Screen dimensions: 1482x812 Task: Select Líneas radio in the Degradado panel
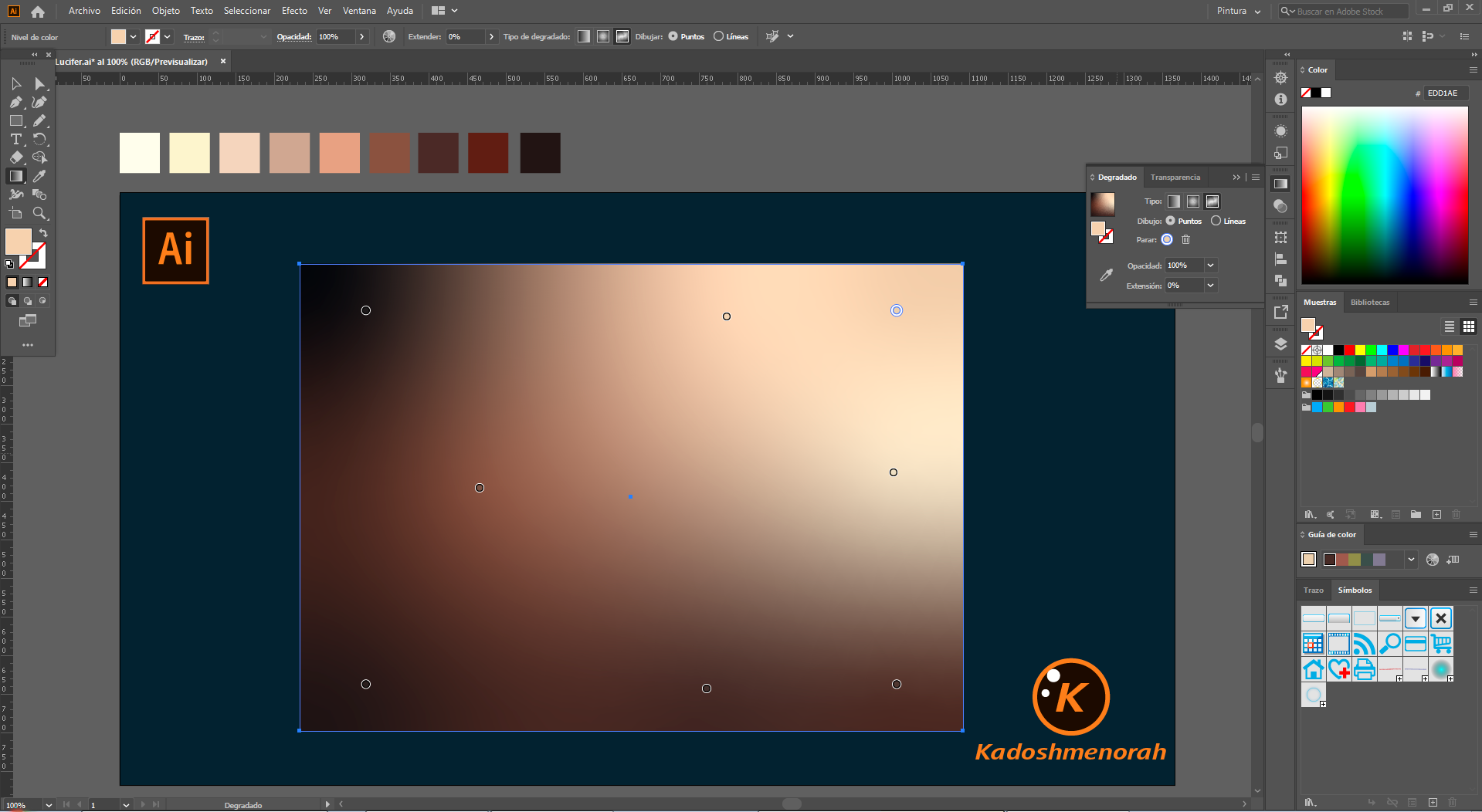[1216, 221]
